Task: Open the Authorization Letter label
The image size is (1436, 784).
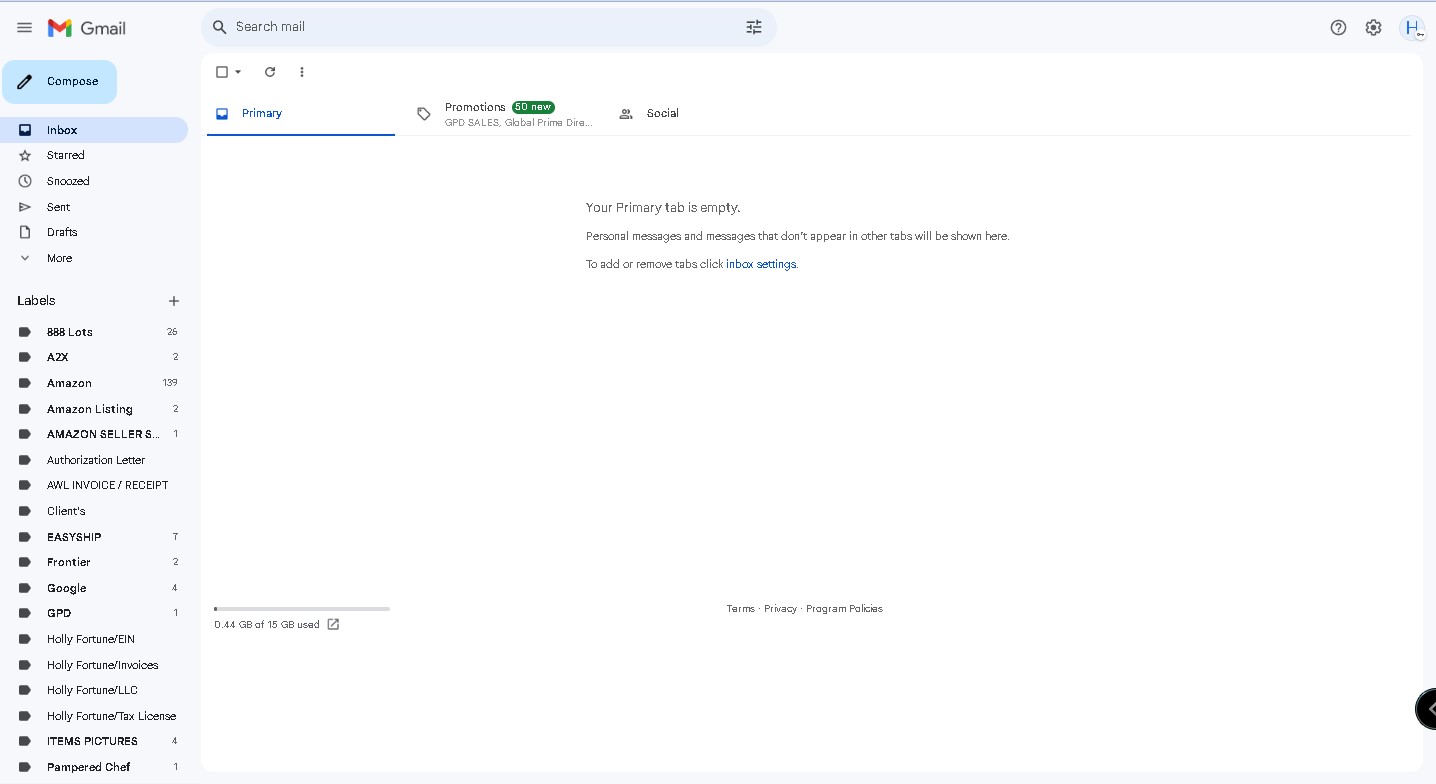Action: click(x=94, y=460)
